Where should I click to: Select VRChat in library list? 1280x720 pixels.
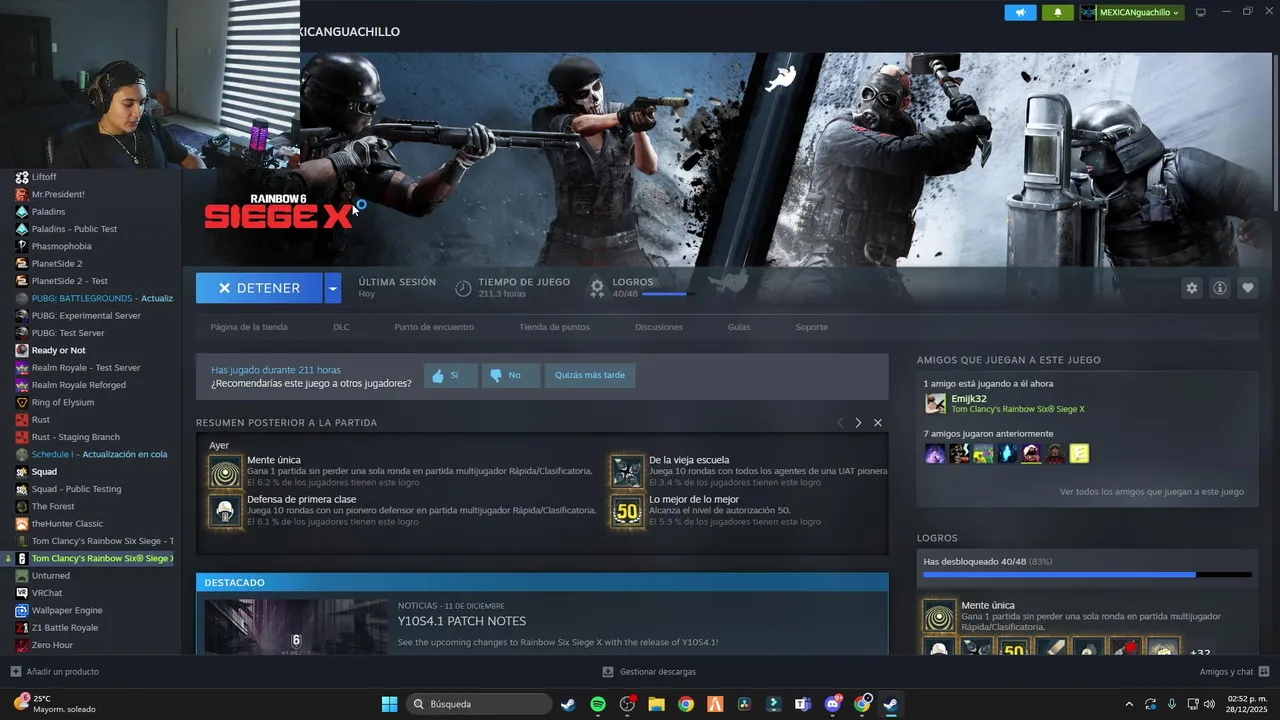pos(47,593)
